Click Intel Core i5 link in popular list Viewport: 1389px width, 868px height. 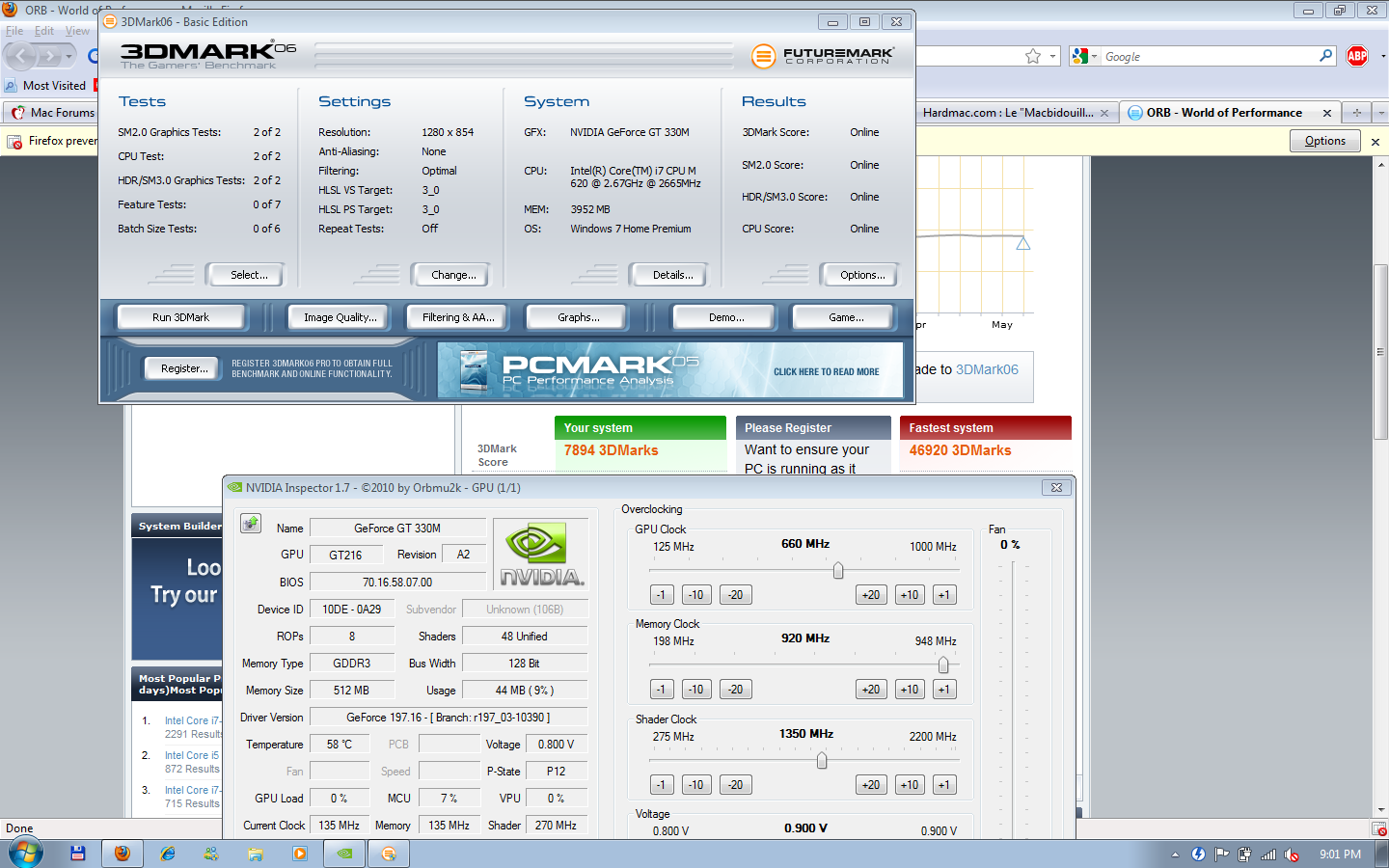pyautogui.click(x=192, y=755)
